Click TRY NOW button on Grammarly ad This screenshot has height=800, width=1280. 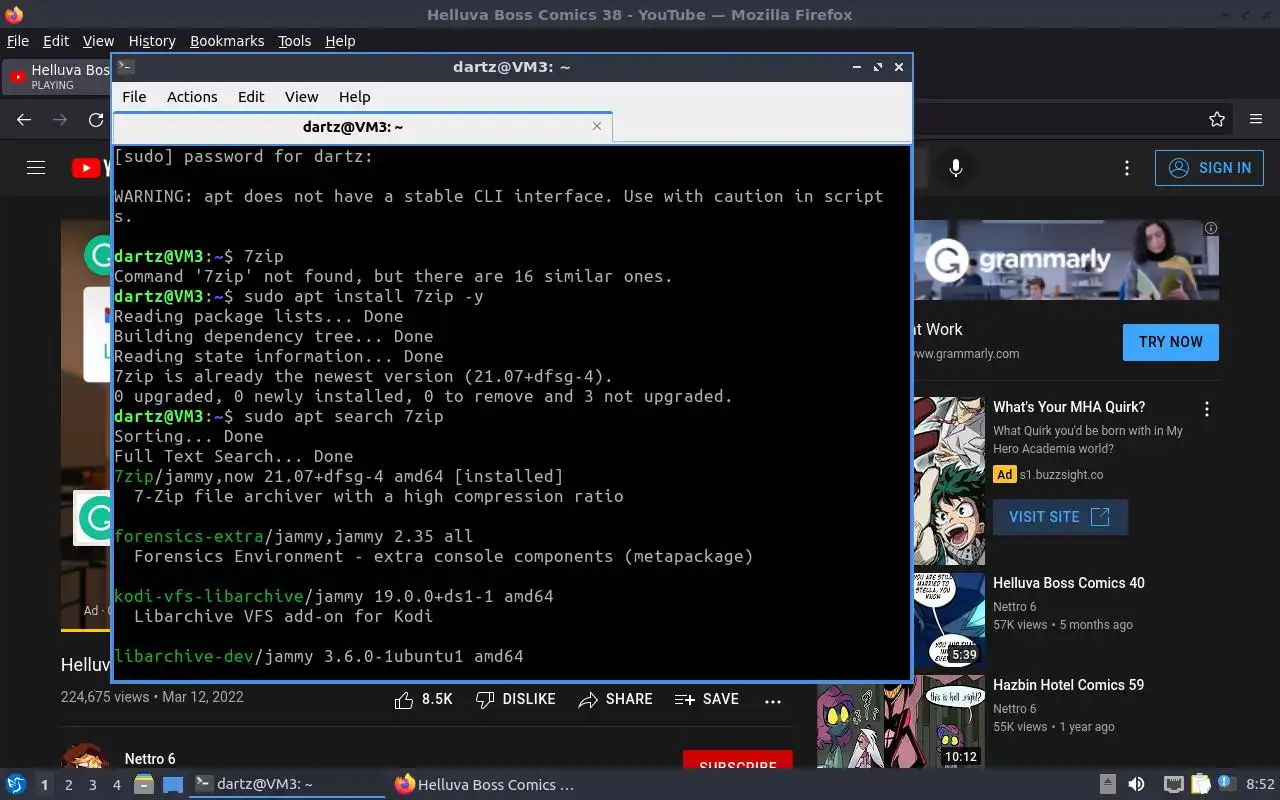coord(1171,342)
